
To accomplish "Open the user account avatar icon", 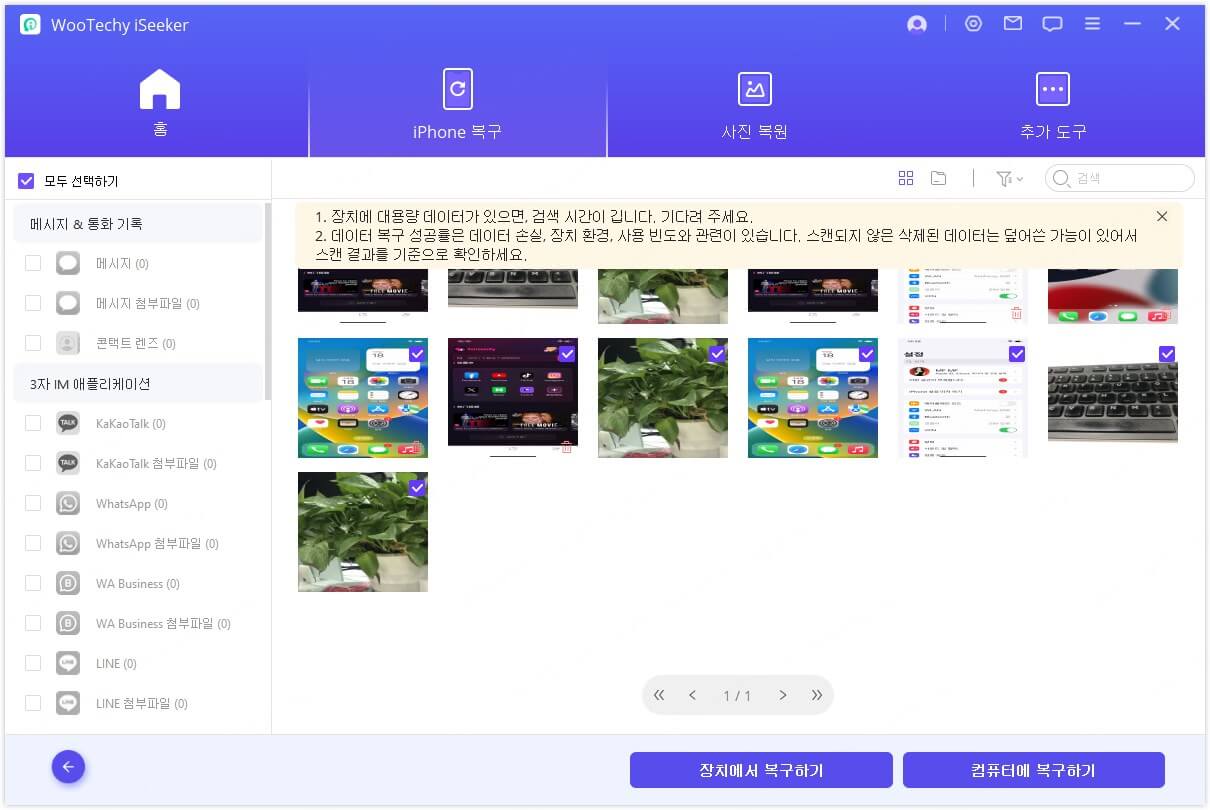I will [x=917, y=23].
